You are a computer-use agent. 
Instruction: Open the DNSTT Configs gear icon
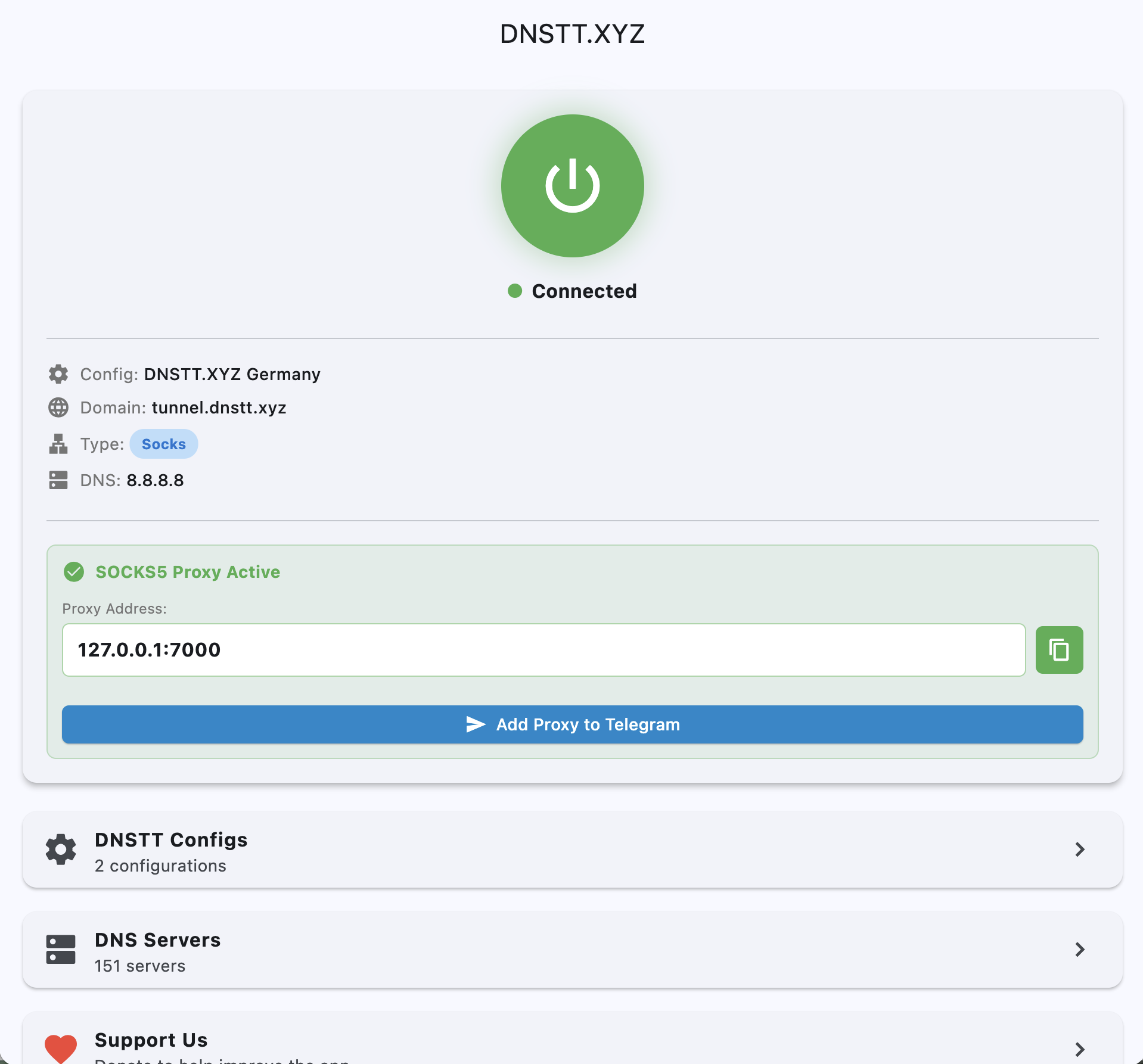(x=61, y=850)
